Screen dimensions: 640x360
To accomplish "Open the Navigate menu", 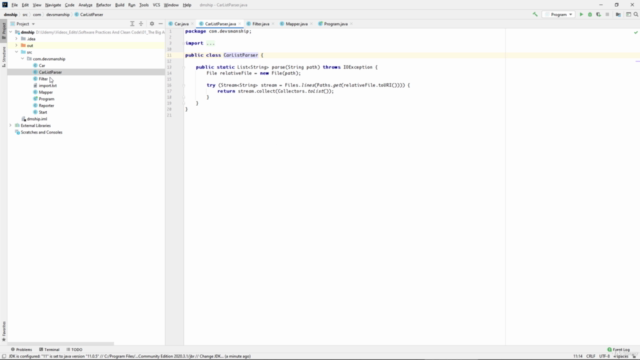I will (53, 5).
